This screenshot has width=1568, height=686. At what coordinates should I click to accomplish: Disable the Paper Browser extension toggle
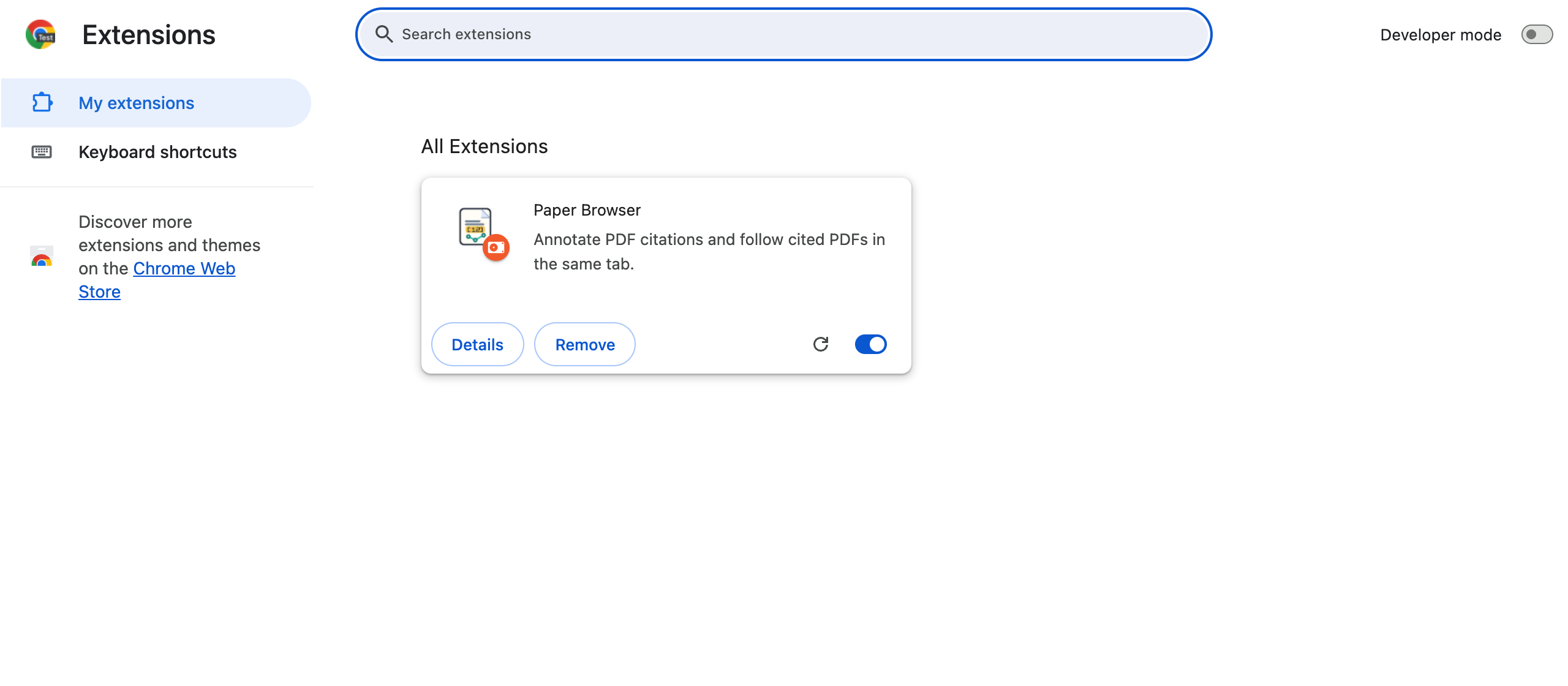coord(870,344)
